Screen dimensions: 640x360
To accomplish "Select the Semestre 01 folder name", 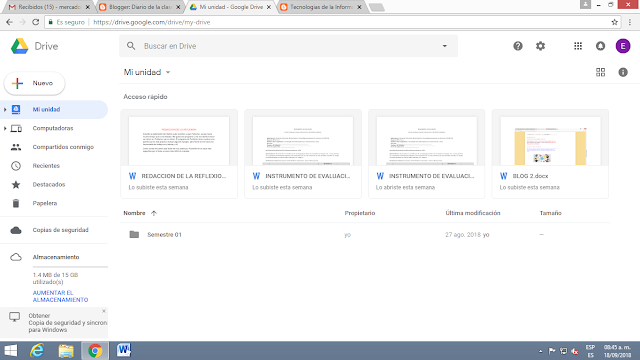I will point(164,235).
